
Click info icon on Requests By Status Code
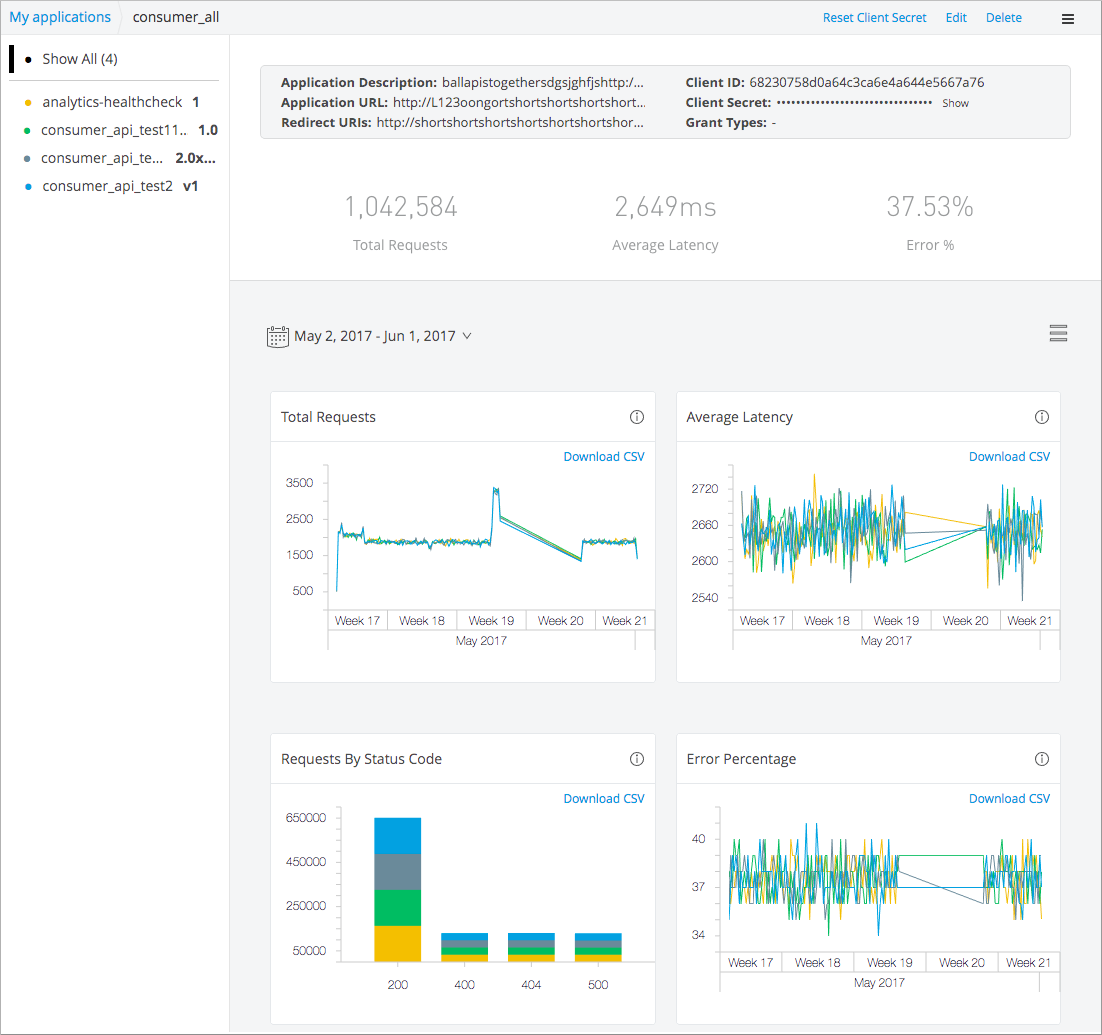(637, 759)
